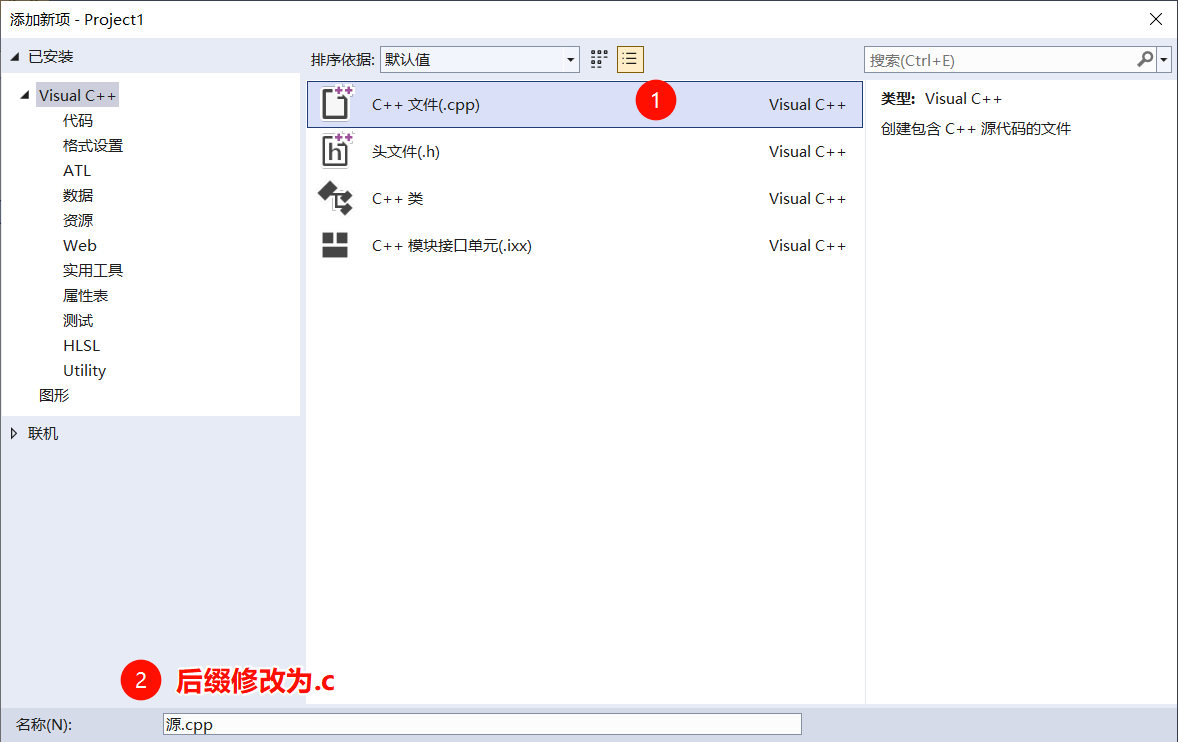The width and height of the screenshot is (1178, 742).
Task: Switch to medium icons list view
Action: [630, 59]
